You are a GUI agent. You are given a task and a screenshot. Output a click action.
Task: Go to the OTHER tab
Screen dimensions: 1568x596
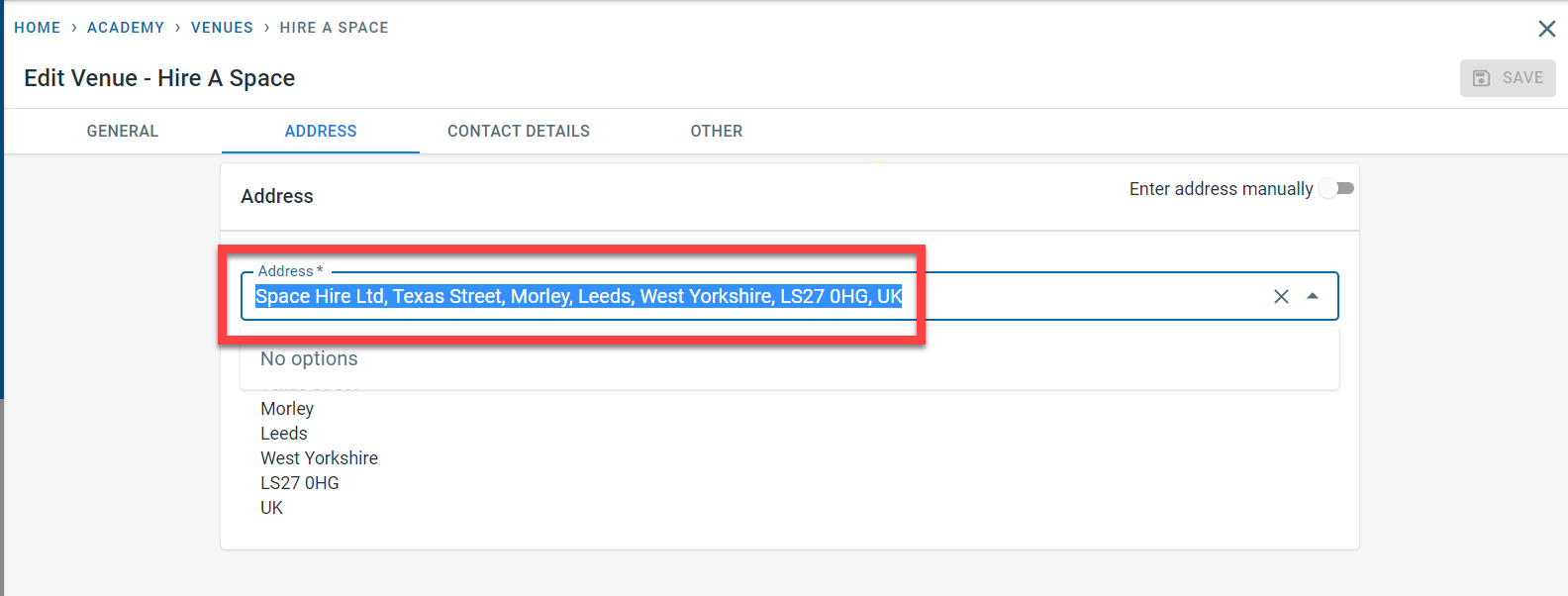717,131
